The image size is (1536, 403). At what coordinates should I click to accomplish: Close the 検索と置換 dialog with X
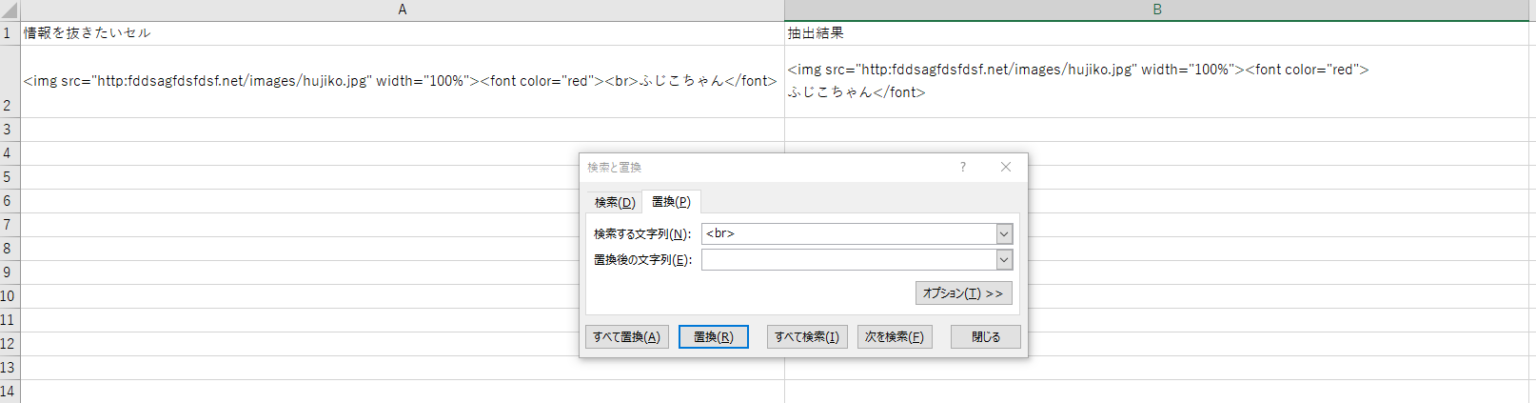click(1006, 167)
